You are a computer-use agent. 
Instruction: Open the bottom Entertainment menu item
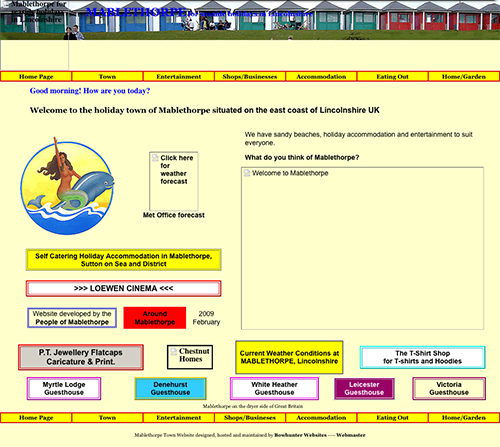coord(179,418)
